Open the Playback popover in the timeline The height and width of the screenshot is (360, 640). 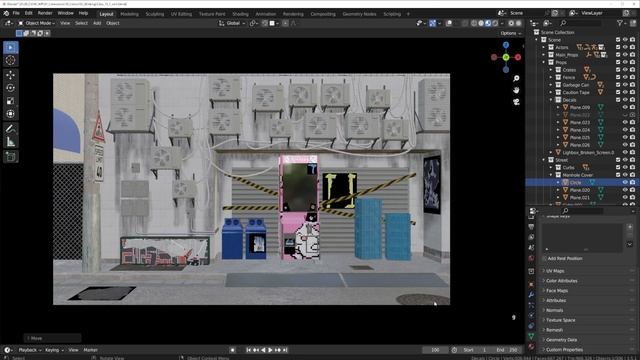(x=30, y=350)
